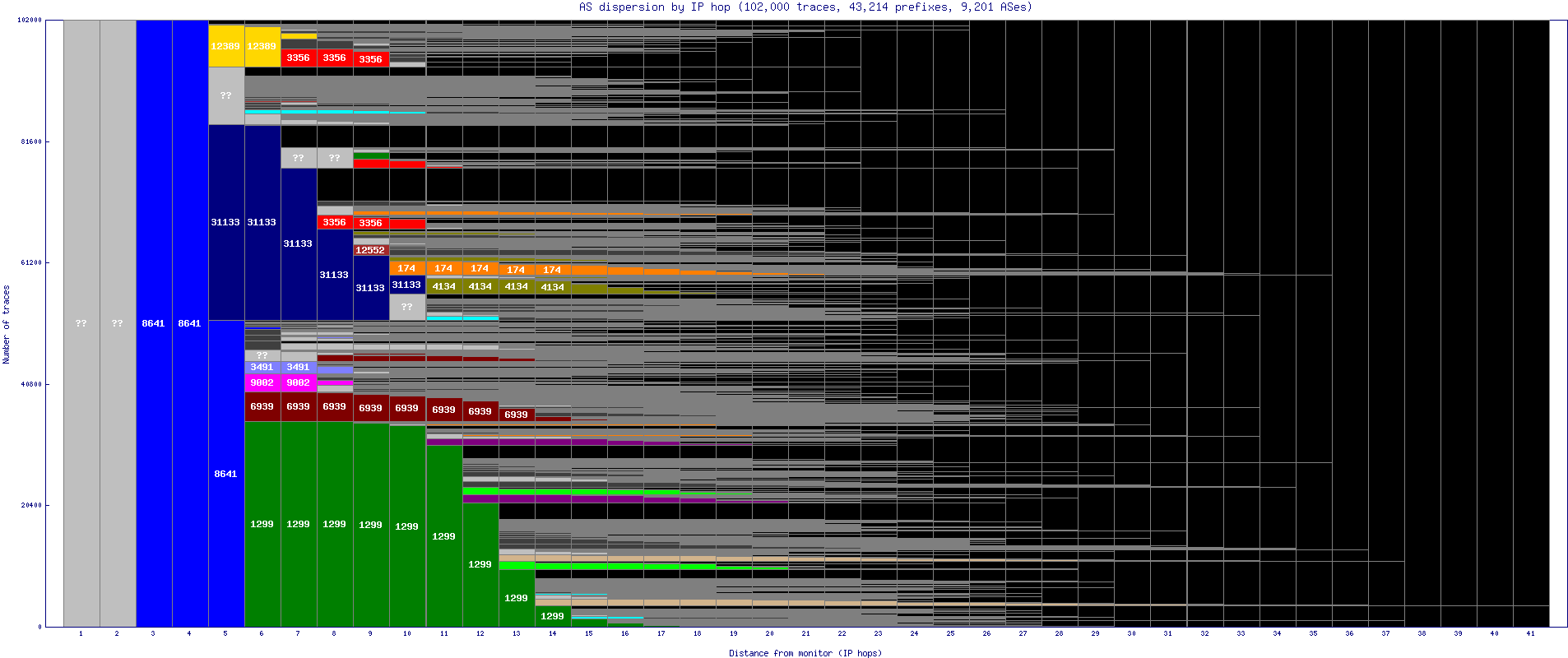Click the 'Number of traces' y-axis label

point(6,324)
